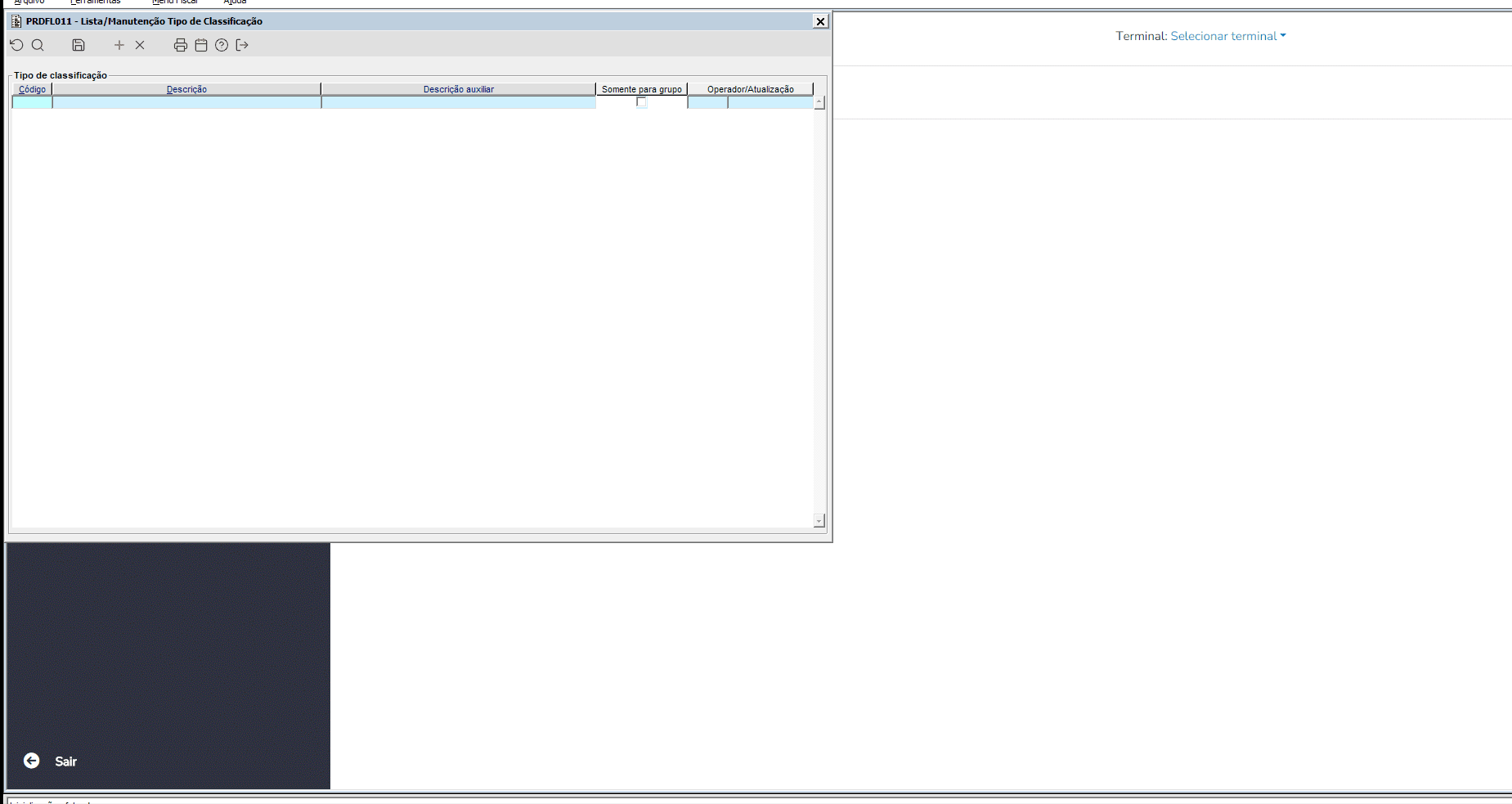Click the search magnifier icon
The width and height of the screenshot is (1512, 804).
pos(38,45)
